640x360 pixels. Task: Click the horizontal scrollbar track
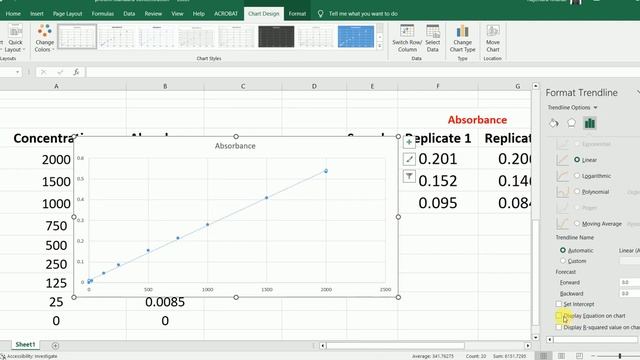pos(424,346)
